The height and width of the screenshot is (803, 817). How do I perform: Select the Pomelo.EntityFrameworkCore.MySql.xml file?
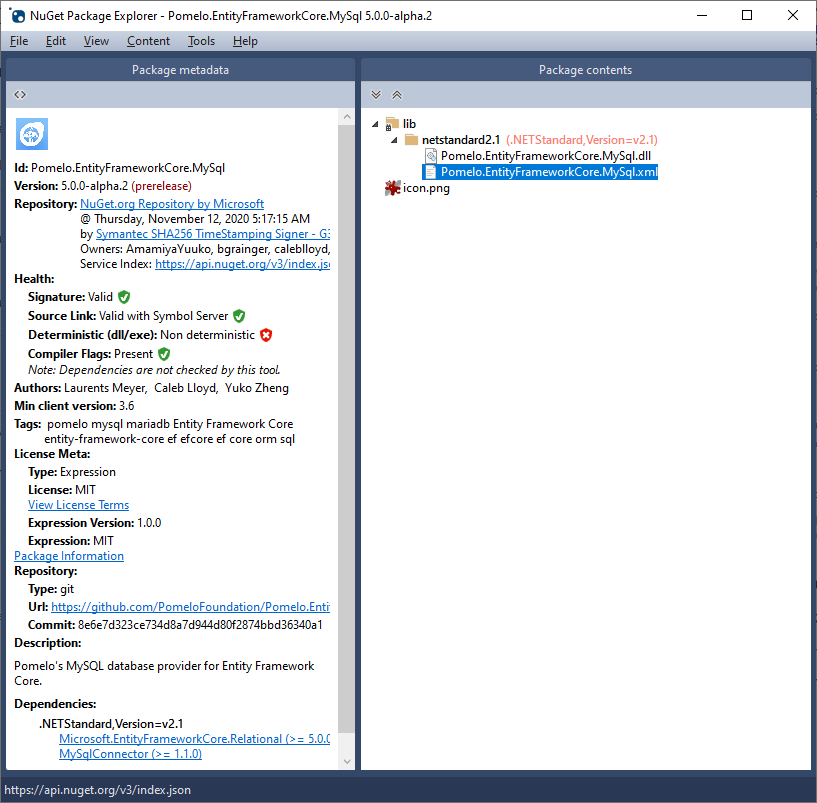[540, 171]
